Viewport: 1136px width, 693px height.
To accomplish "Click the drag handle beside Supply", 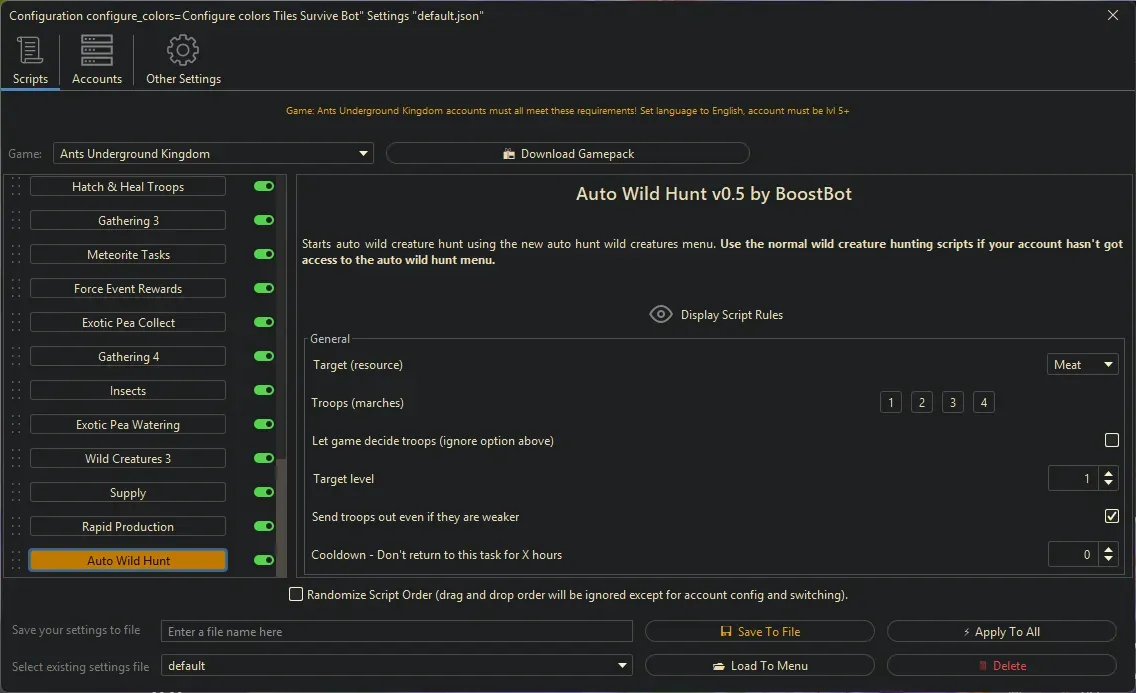I will pos(15,493).
